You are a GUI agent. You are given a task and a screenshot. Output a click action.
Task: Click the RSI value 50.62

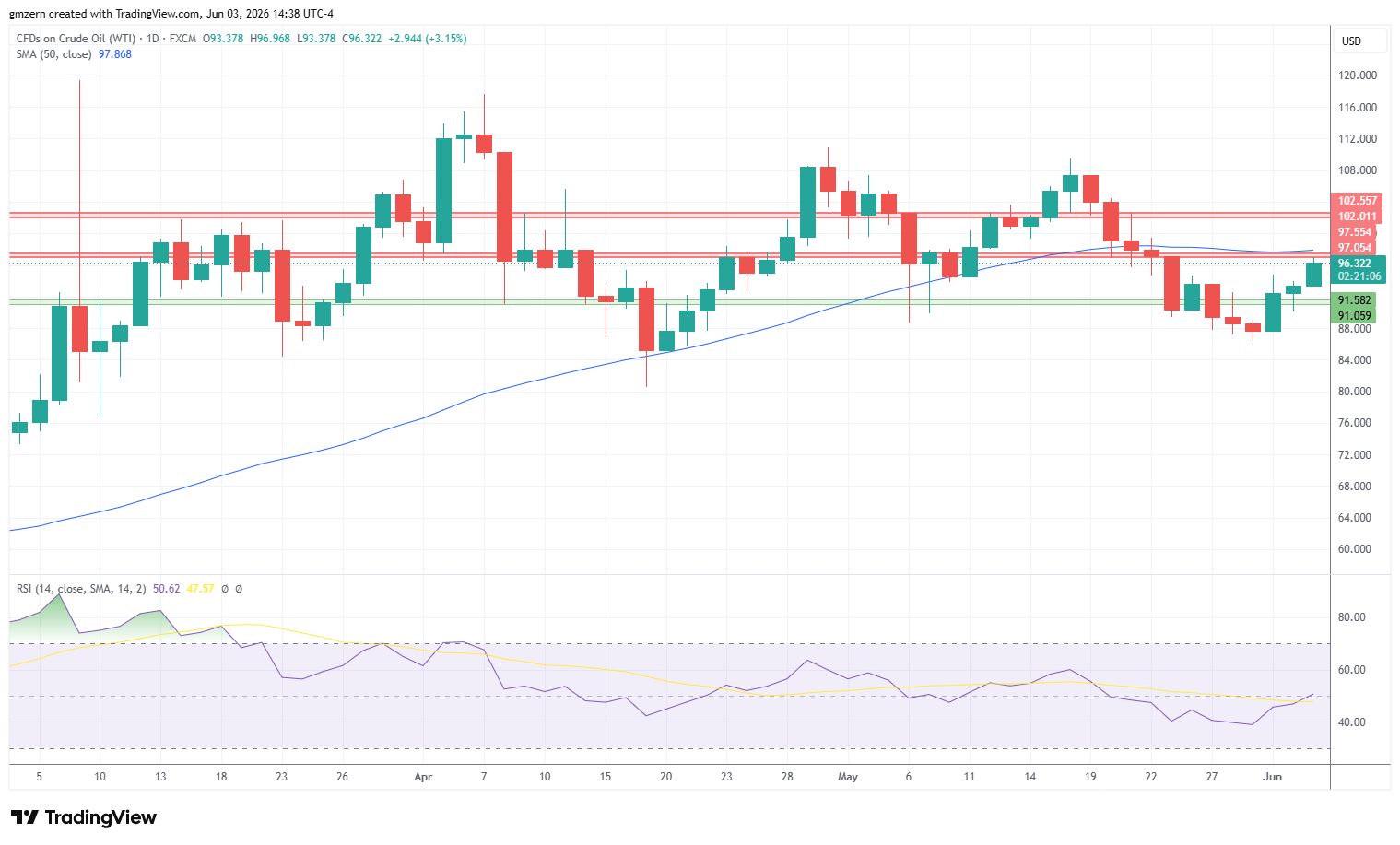(167, 589)
